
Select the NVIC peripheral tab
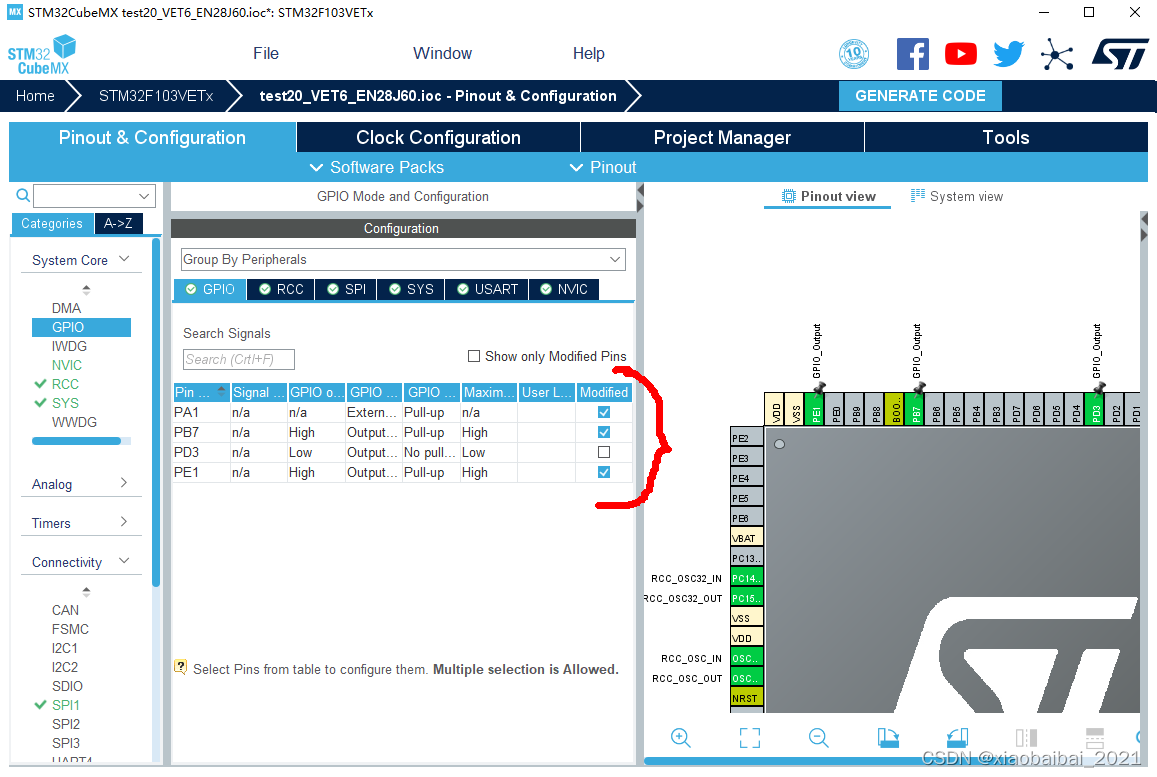(564, 289)
